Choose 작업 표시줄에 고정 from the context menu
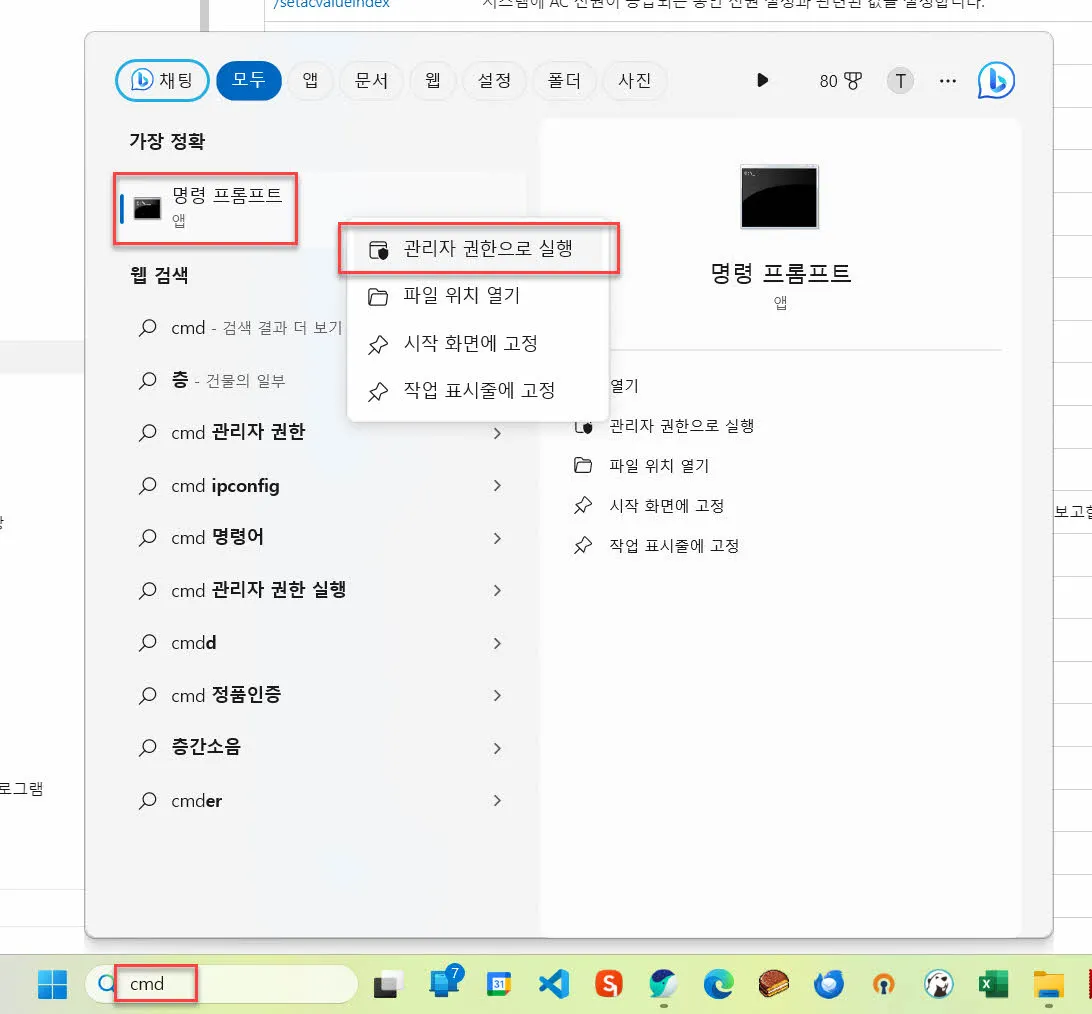 coord(480,391)
